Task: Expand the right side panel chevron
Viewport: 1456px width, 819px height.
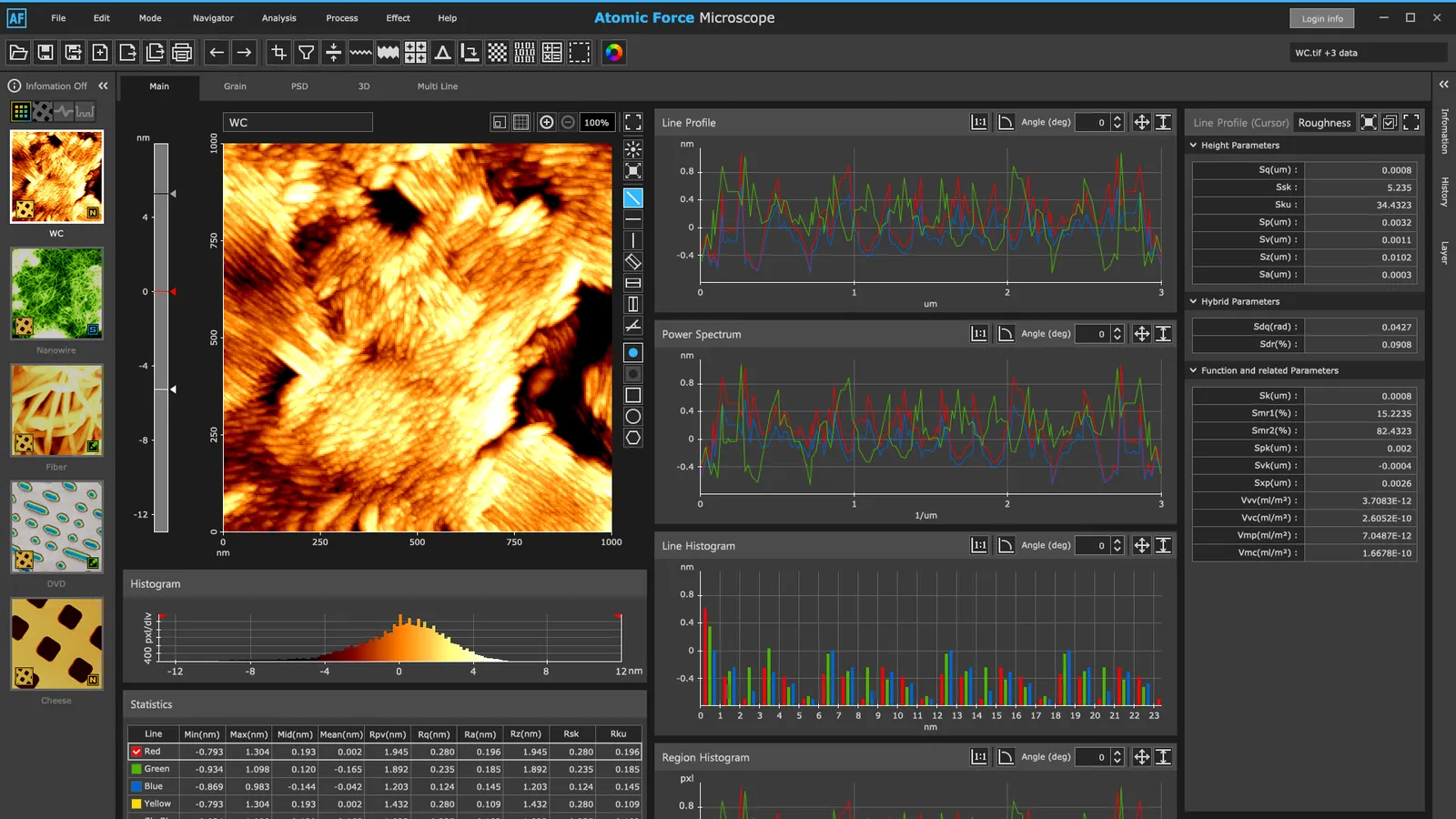Action: [x=1444, y=84]
